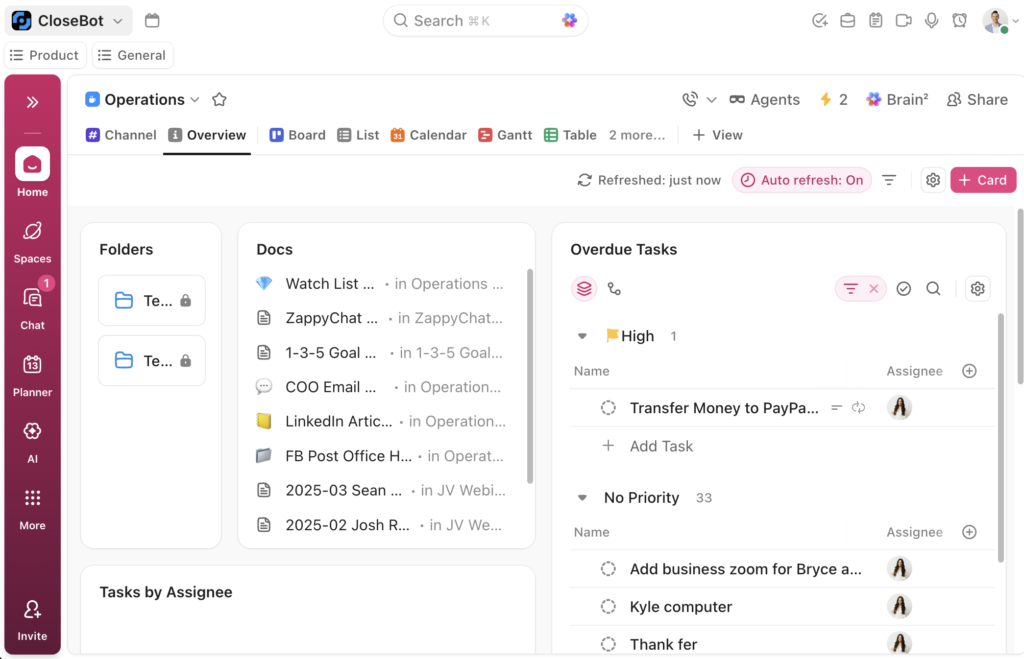Search within Overdue Tasks magnifier icon

tap(933, 289)
